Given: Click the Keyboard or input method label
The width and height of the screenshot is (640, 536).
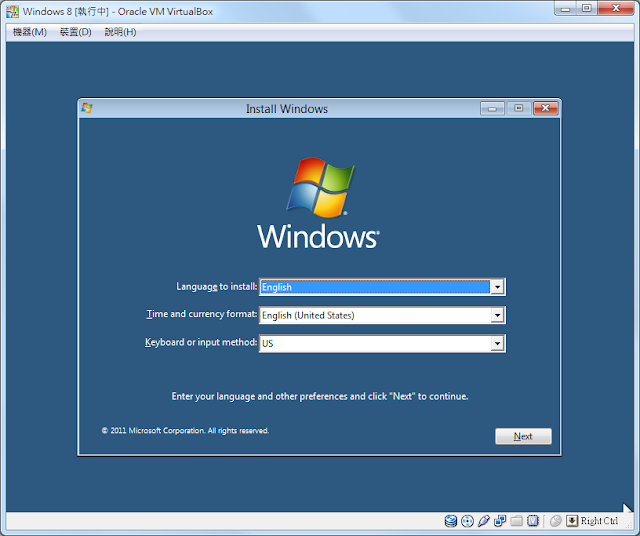Looking at the screenshot, I should pyautogui.click(x=201, y=342).
